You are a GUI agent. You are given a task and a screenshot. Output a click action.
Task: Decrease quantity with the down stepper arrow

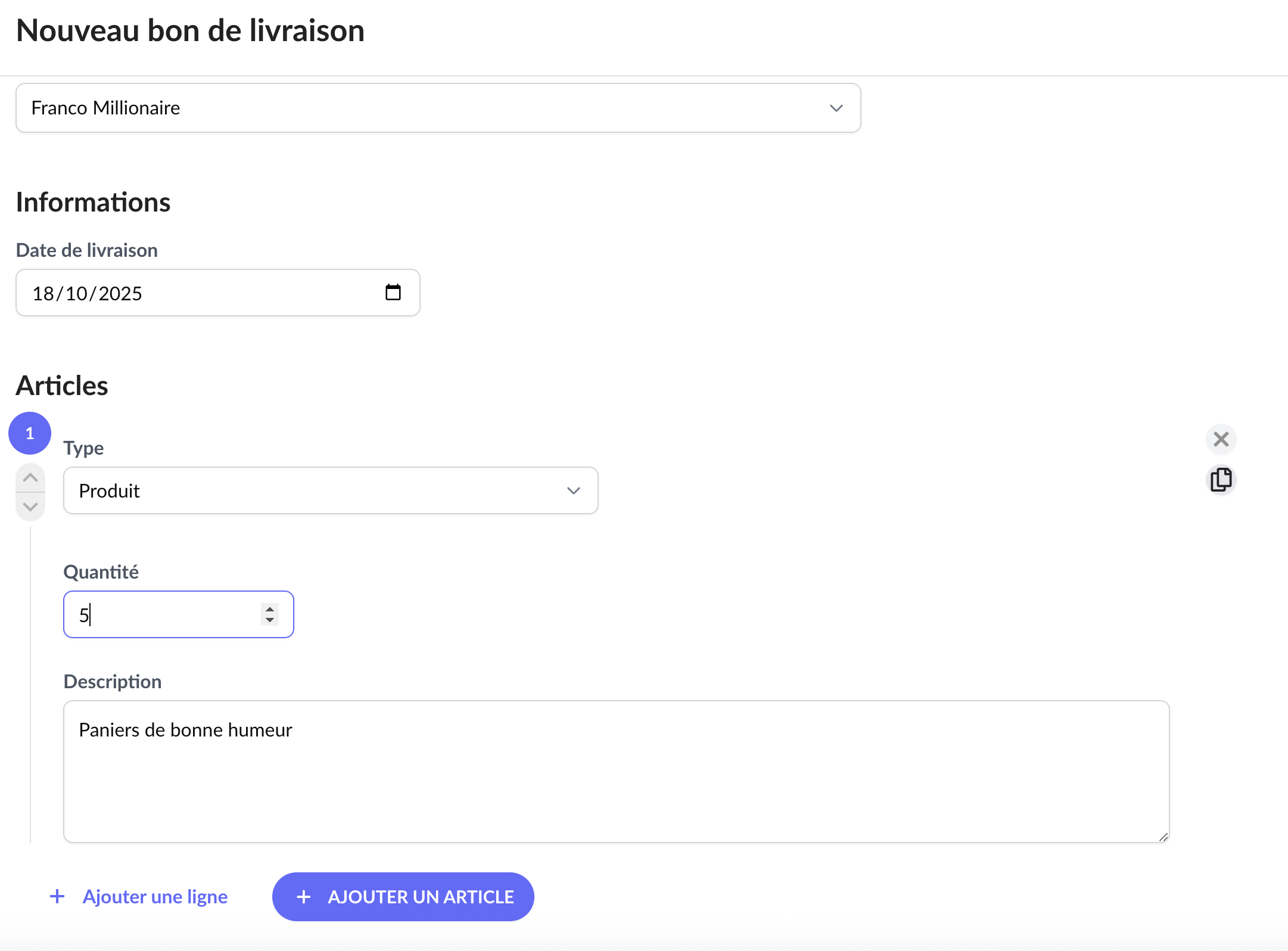click(270, 620)
